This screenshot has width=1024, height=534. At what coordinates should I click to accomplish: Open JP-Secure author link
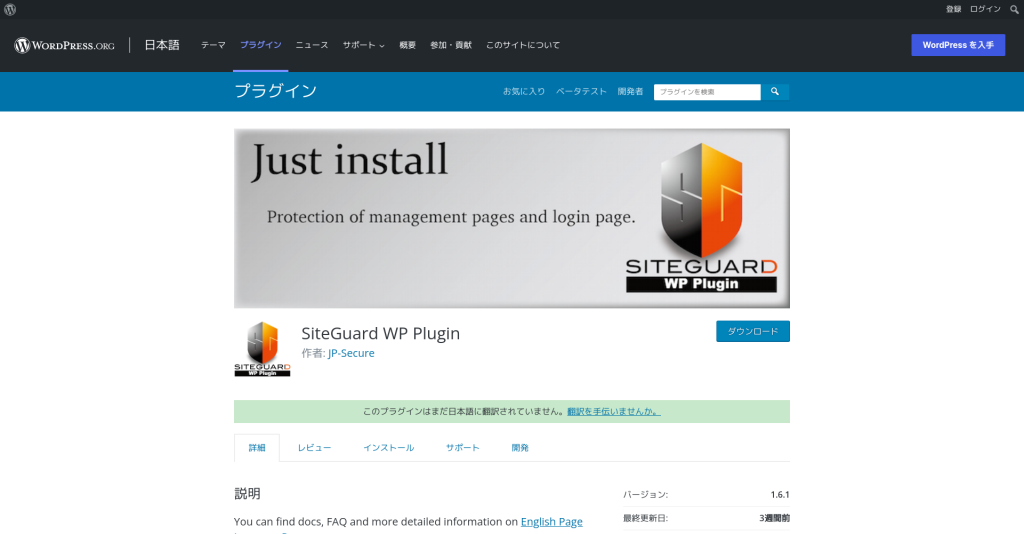351,353
